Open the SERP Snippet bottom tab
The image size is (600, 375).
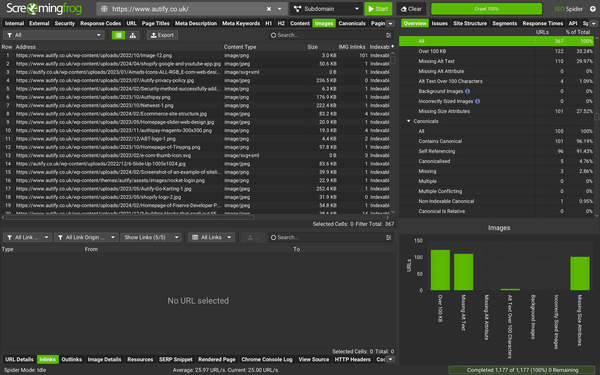176,360
